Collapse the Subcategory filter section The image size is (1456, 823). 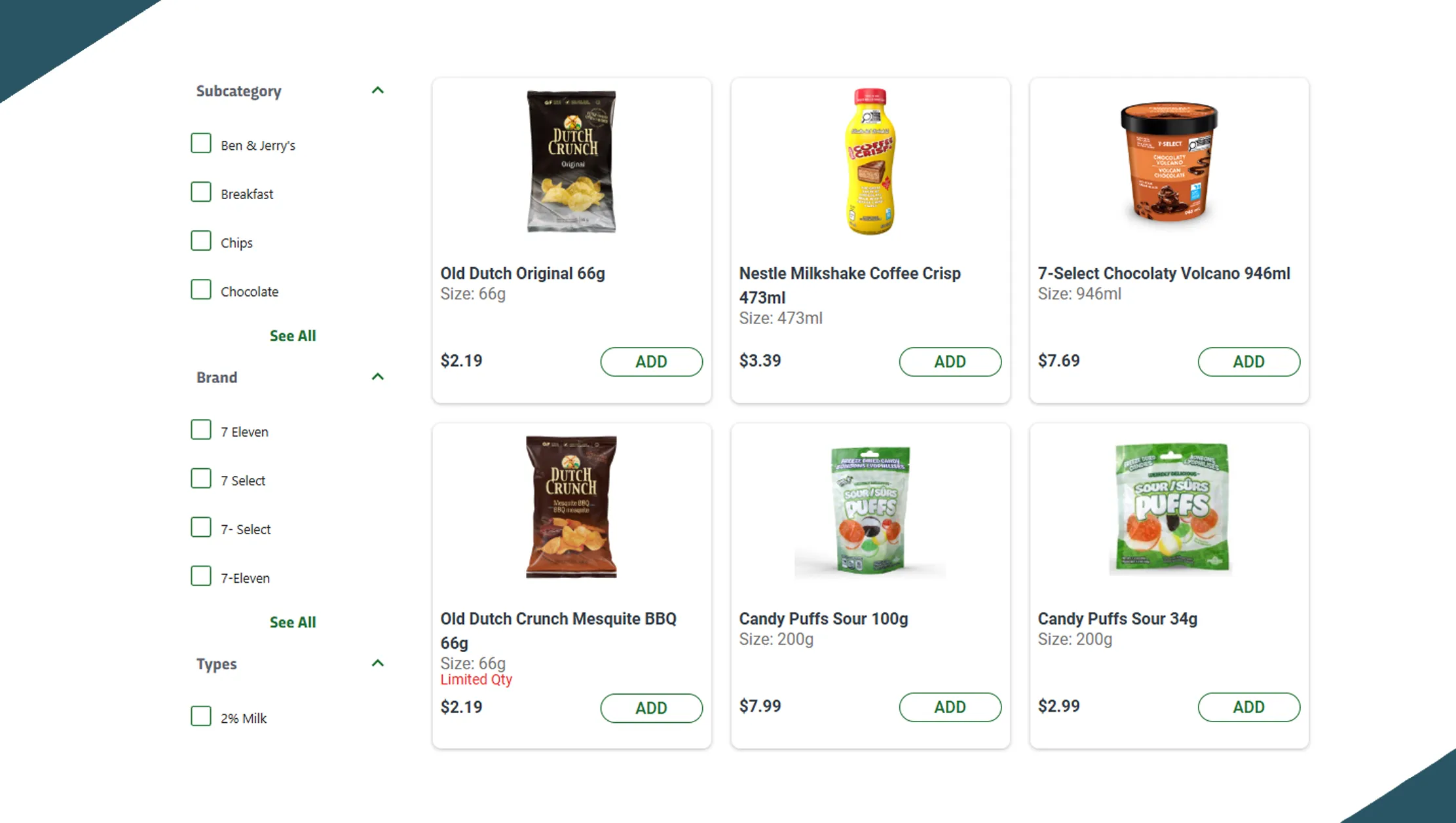click(378, 90)
